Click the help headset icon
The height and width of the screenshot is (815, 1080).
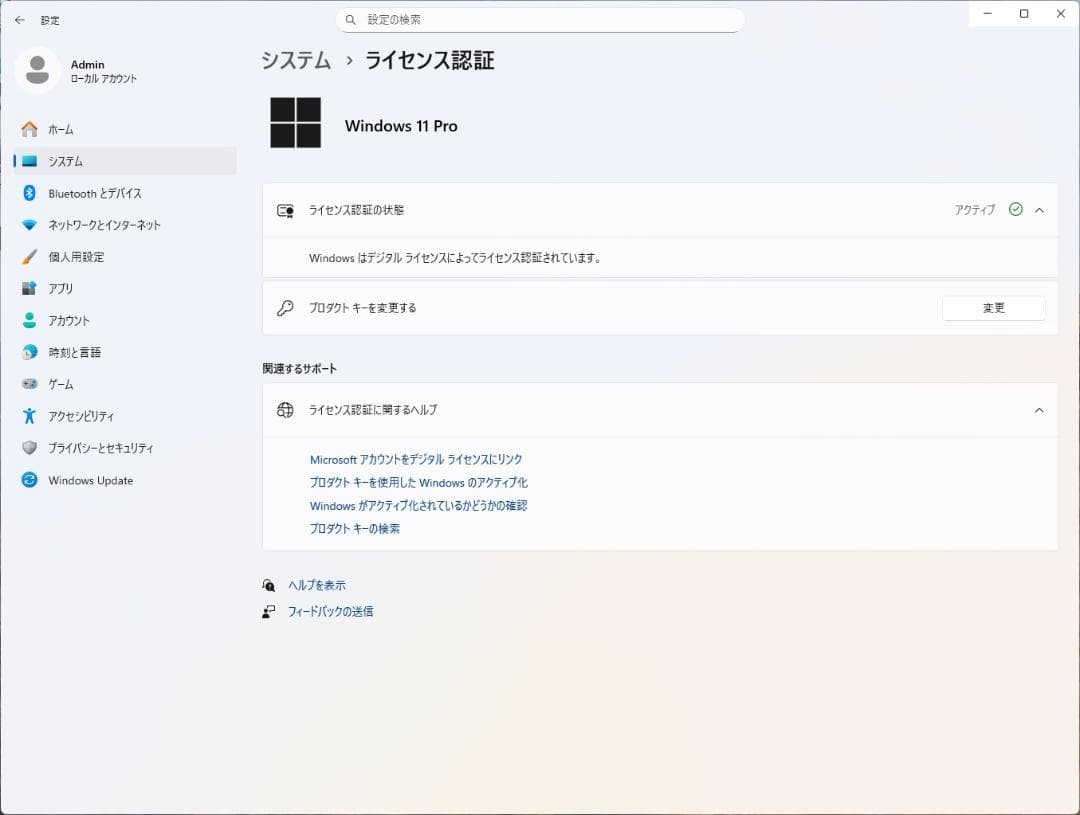269,586
